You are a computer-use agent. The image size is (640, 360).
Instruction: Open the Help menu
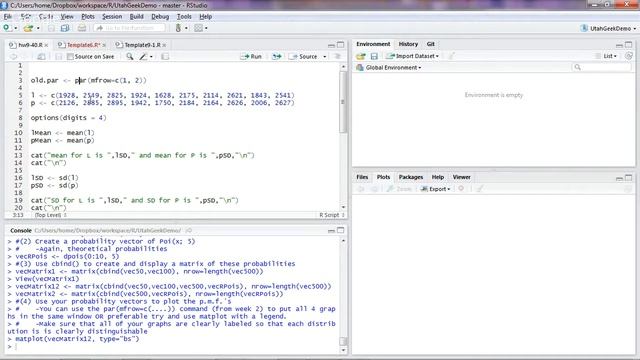205,17
